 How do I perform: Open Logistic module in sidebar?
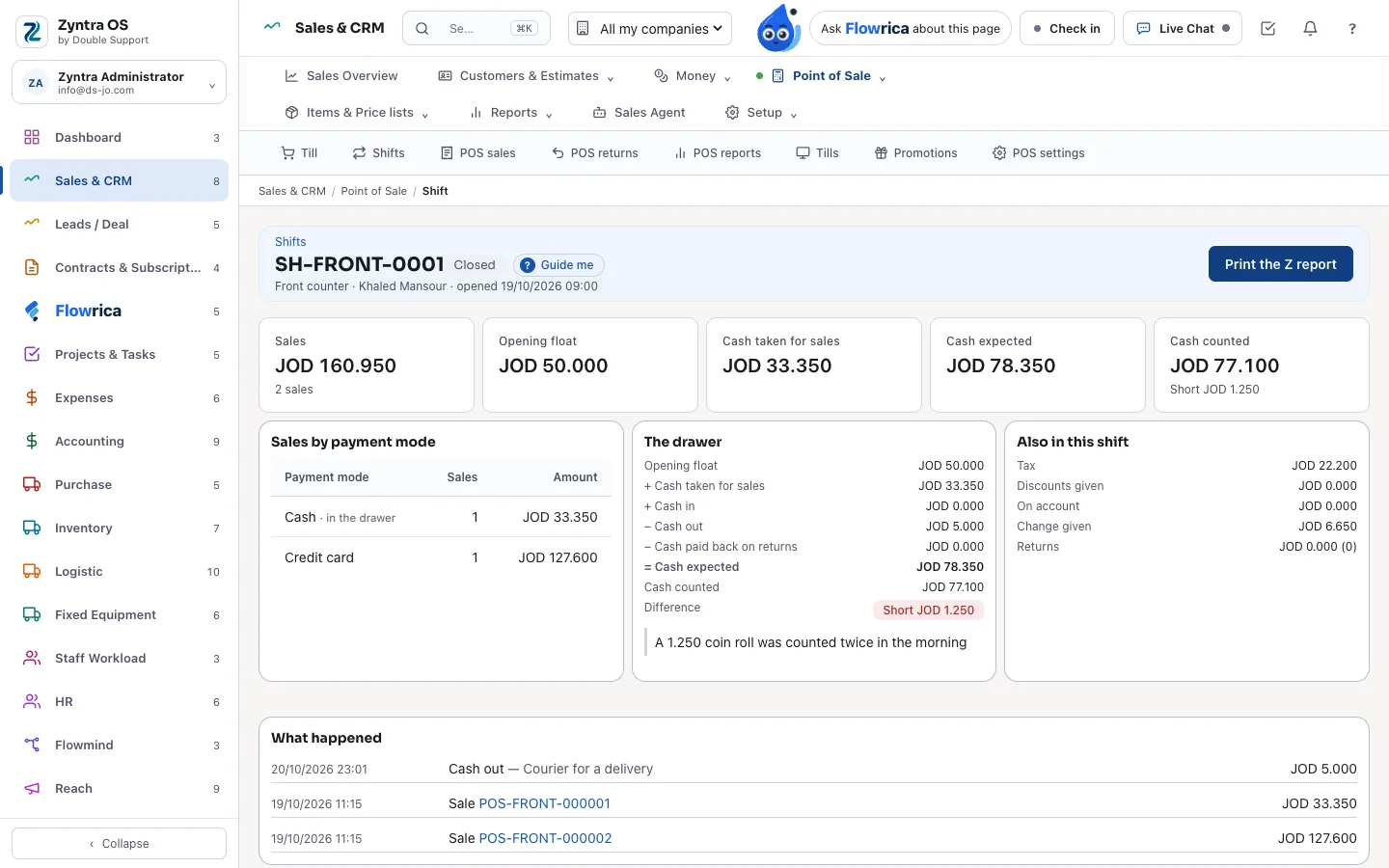[x=120, y=572]
